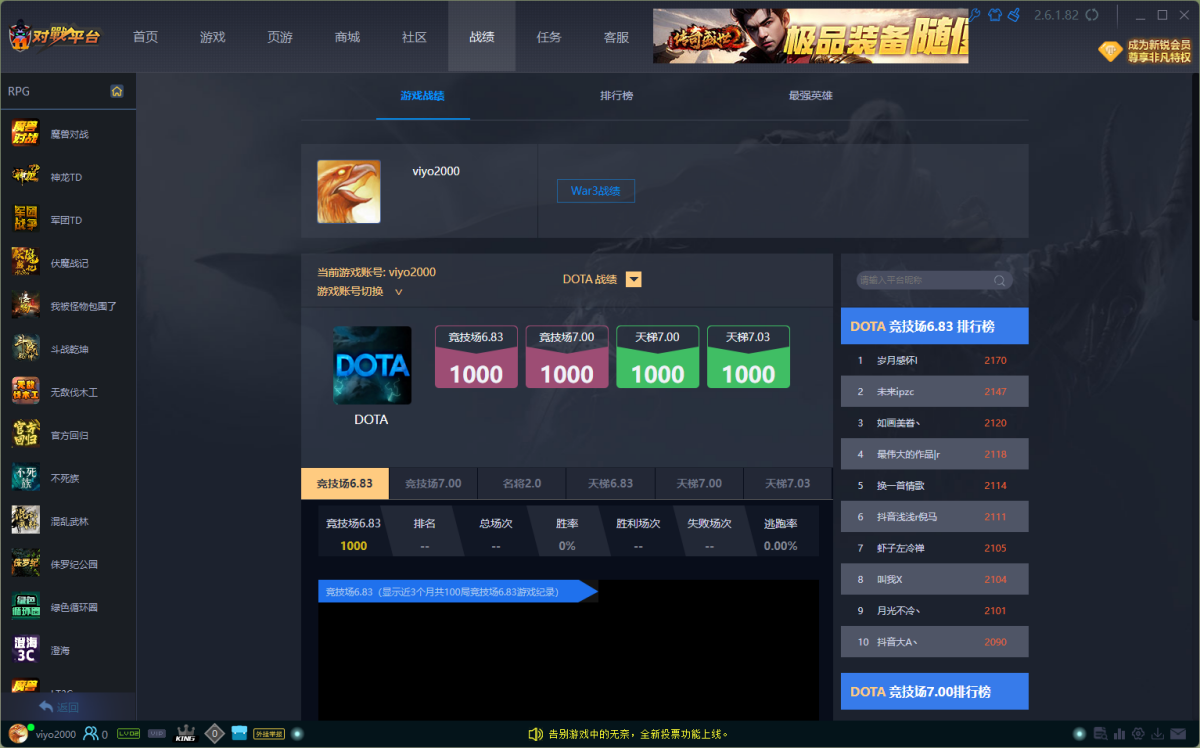Select the 竞技场7.00 stats tab

pos(433,483)
